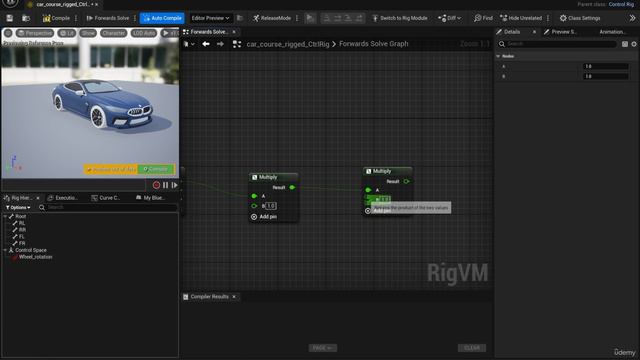Open the Diff dropdown
Image resolution: width=640 pixels, height=360 pixels.
pos(449,18)
